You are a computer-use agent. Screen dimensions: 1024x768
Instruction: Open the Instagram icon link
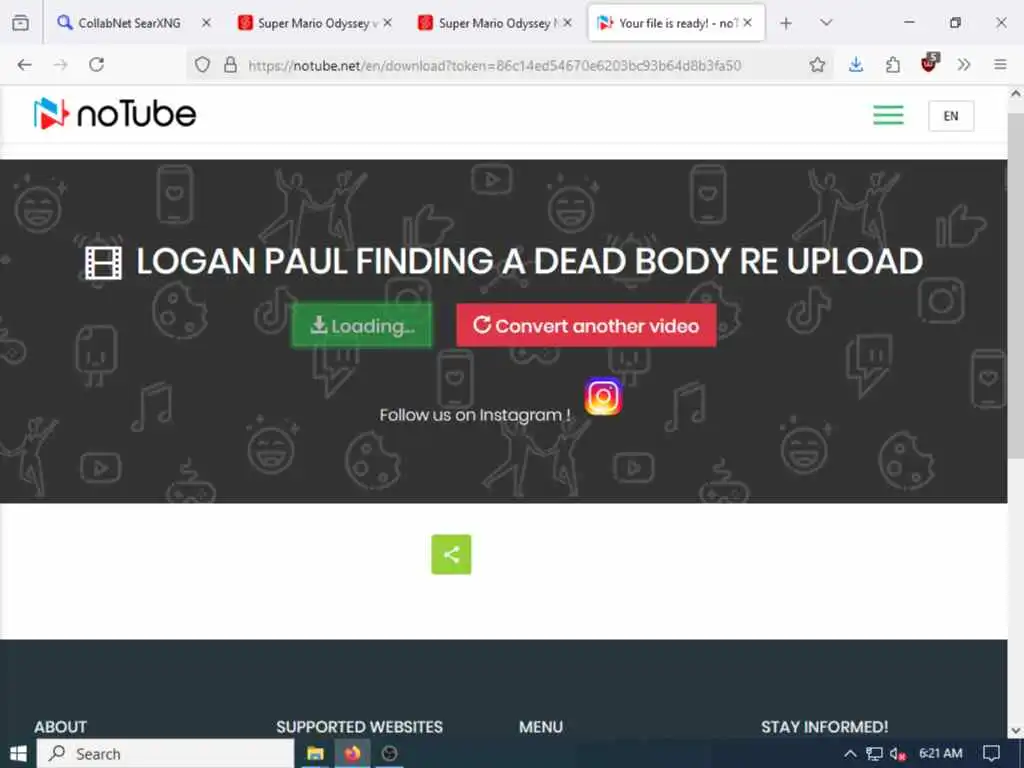[x=603, y=396]
